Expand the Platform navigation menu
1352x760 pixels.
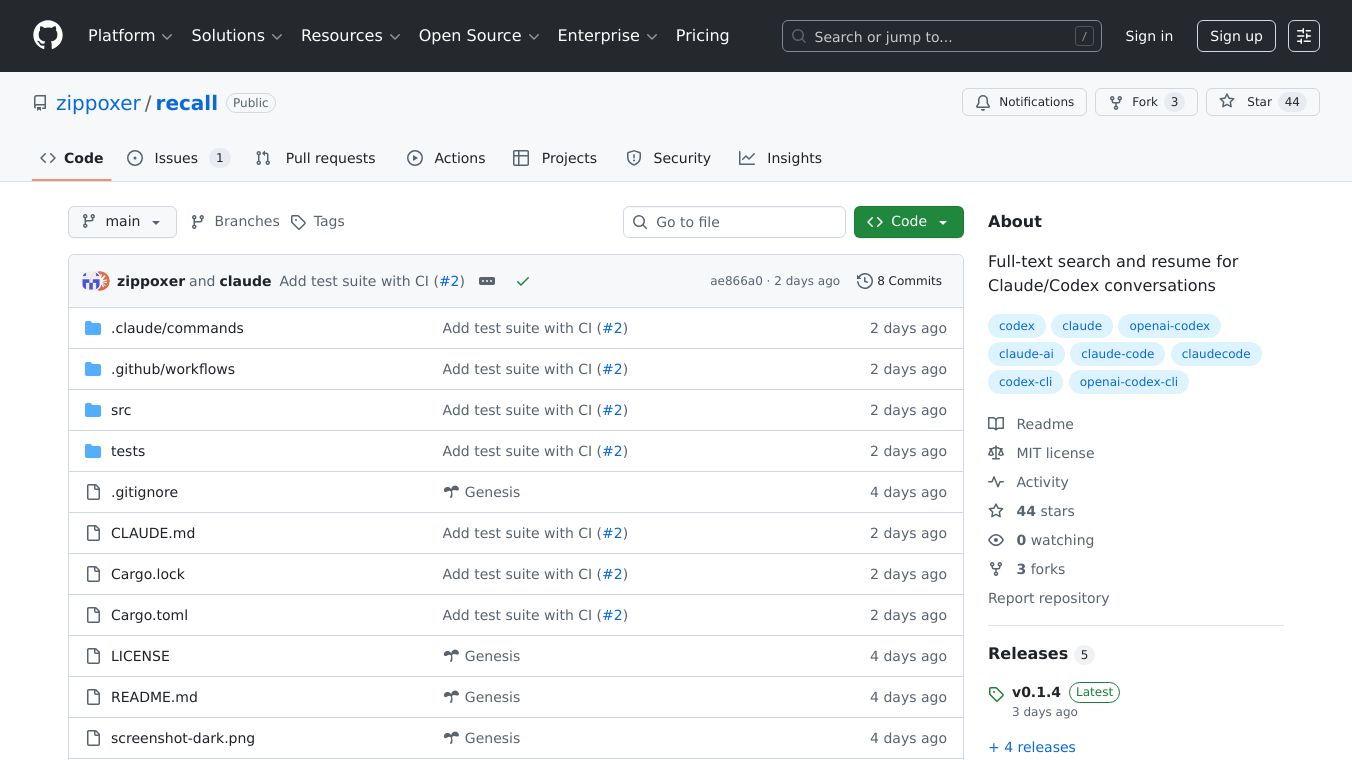tap(130, 36)
